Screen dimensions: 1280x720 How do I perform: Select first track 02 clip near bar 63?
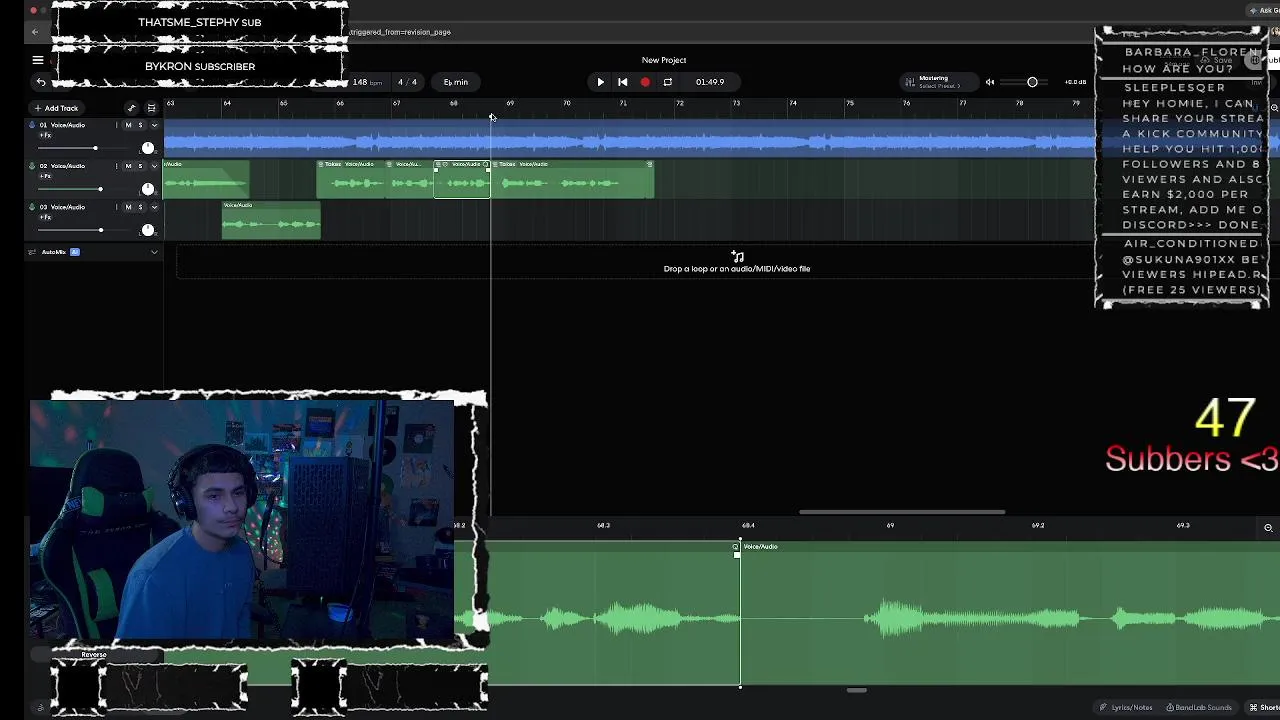206,179
